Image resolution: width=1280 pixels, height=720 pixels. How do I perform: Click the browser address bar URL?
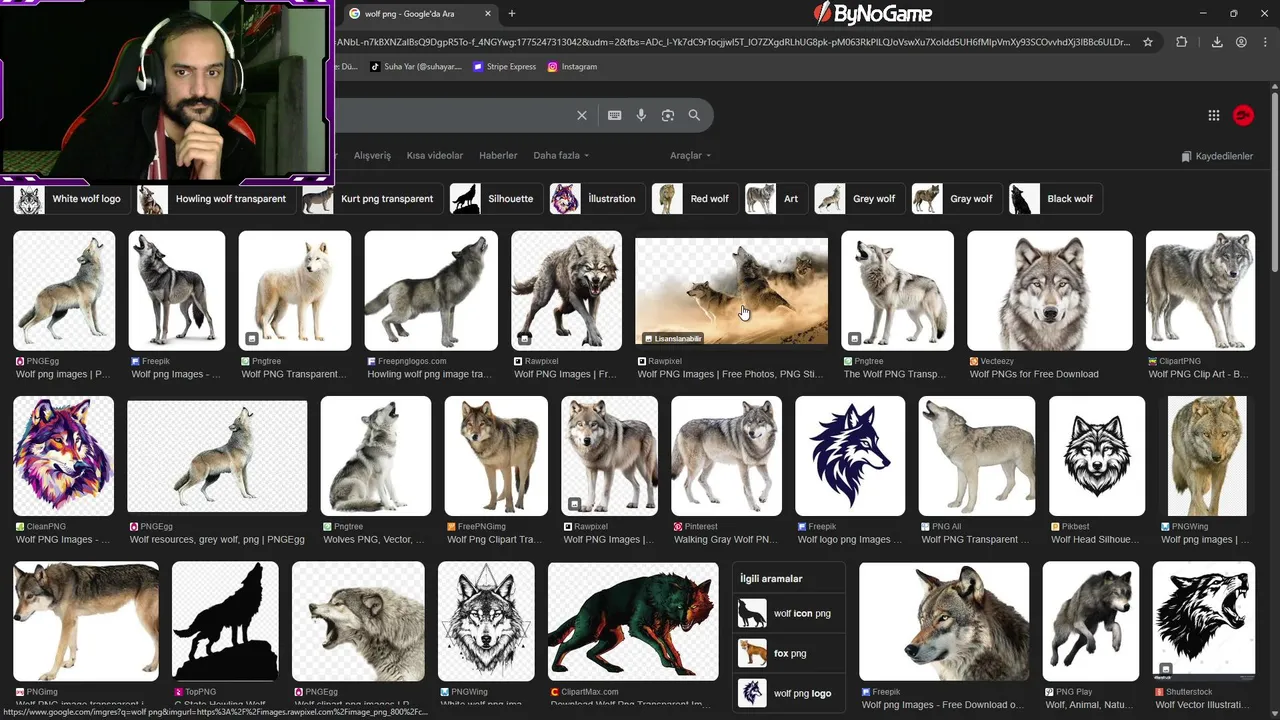tap(735, 42)
